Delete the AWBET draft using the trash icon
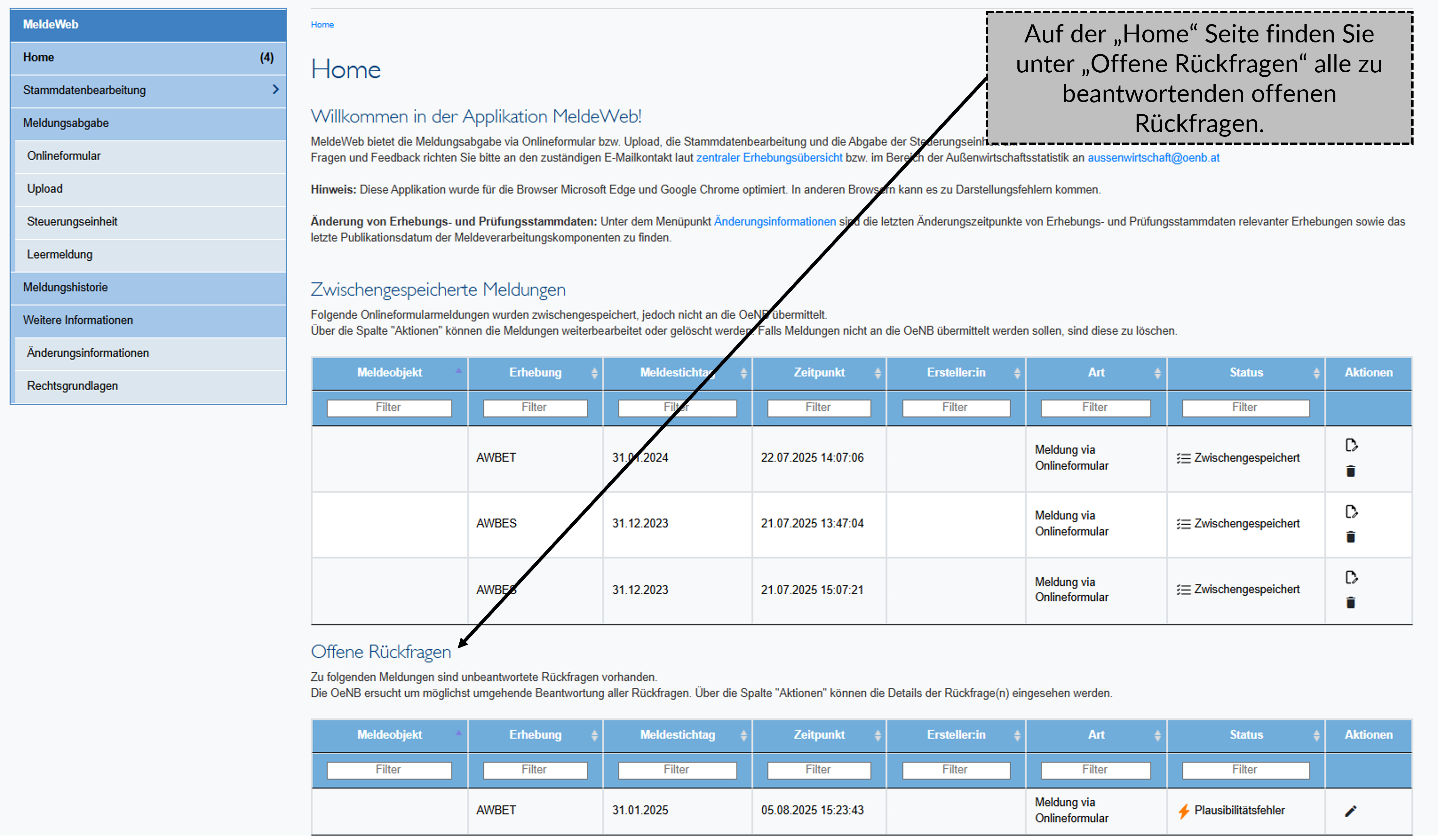Viewport: 1438px width, 840px height. click(x=1351, y=470)
